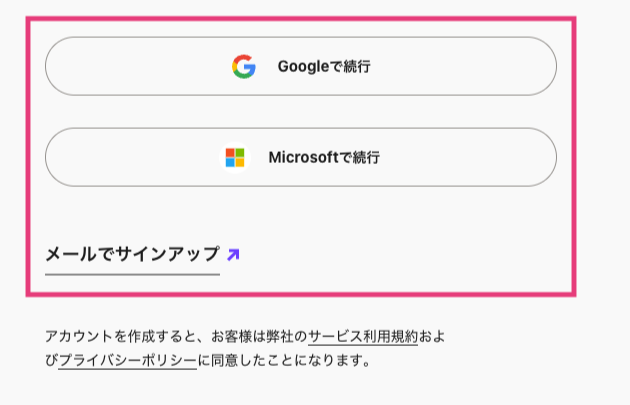Image resolution: width=630 pixels, height=405 pixels.
Task: Click the Microsoft four-square logo icon
Action: click(x=235, y=158)
